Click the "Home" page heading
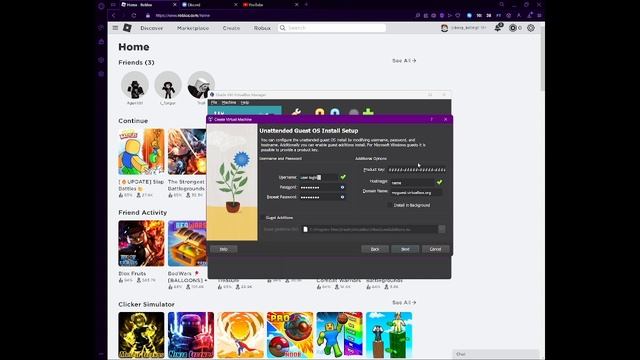640x360 pixels. pyautogui.click(x=133, y=47)
